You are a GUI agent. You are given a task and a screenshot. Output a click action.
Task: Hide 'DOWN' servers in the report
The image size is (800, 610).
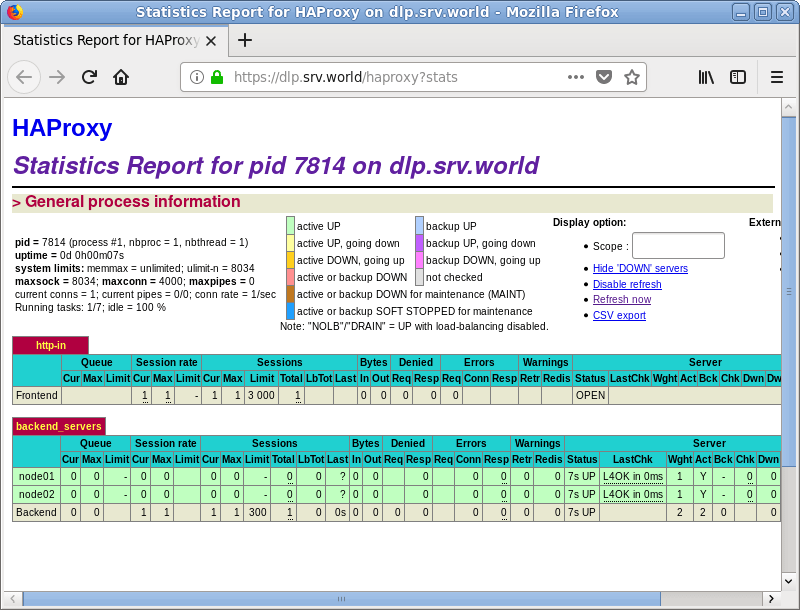[x=639, y=268]
